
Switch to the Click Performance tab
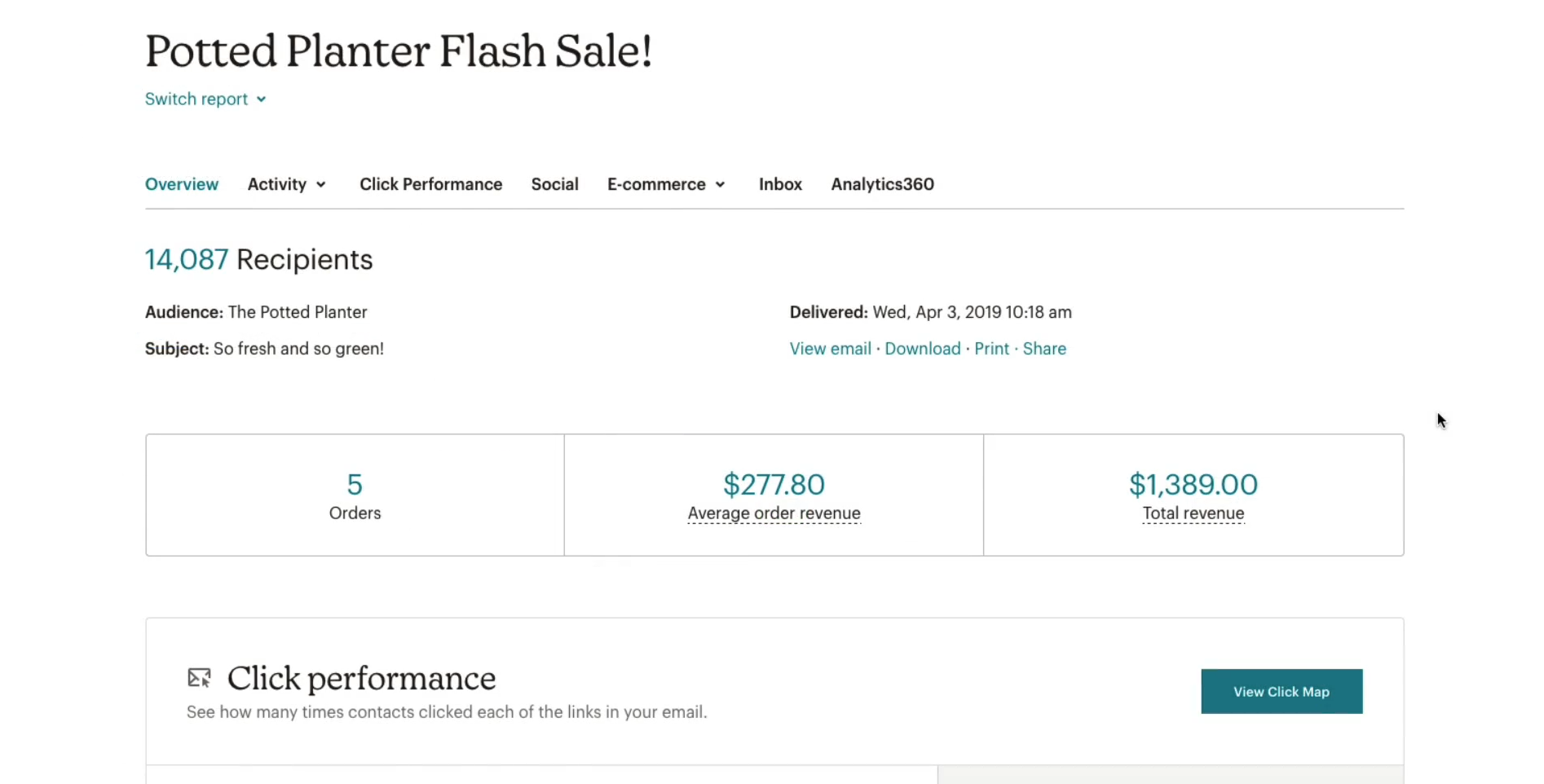430,184
